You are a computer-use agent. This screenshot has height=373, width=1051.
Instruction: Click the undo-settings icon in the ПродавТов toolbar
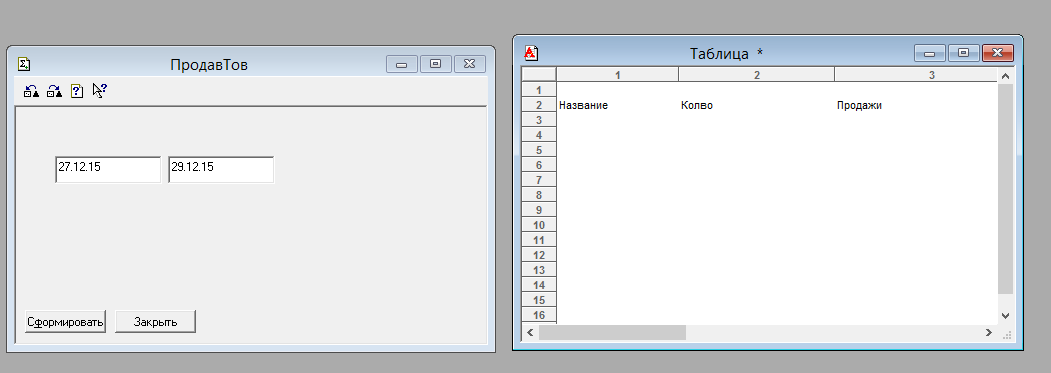point(32,91)
